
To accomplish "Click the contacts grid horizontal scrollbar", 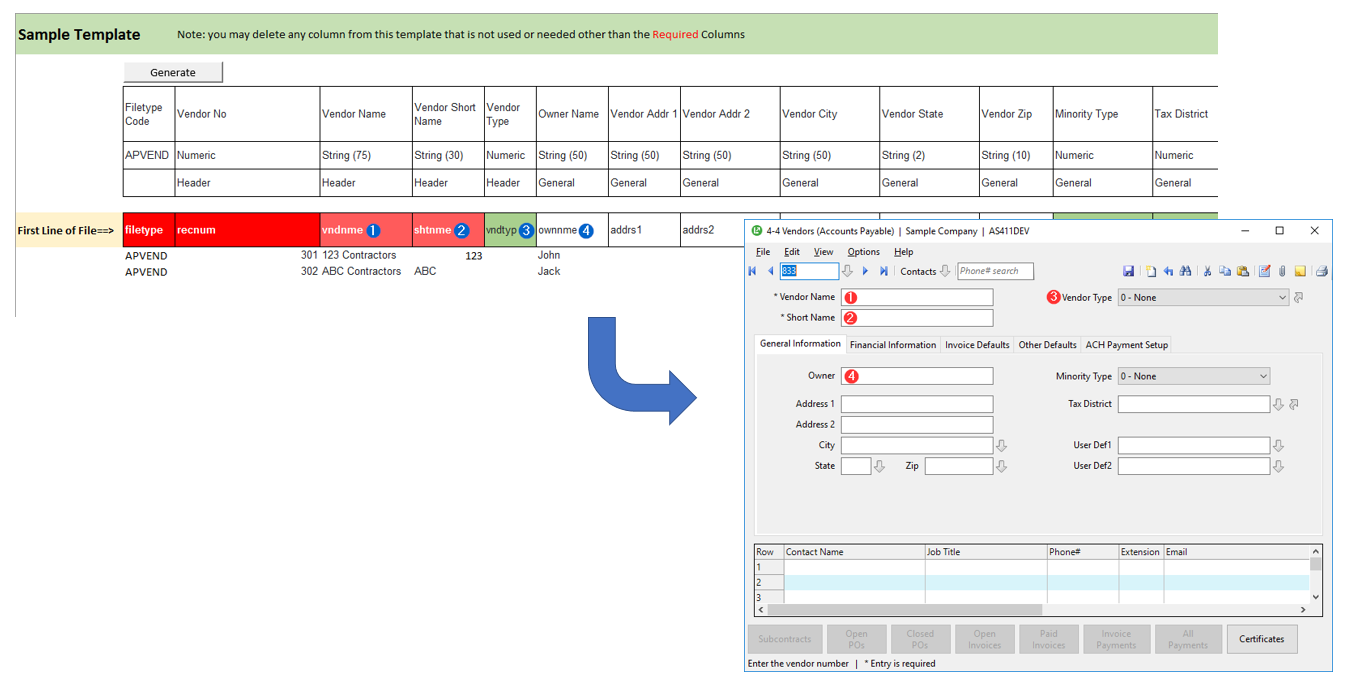I will [905, 609].
